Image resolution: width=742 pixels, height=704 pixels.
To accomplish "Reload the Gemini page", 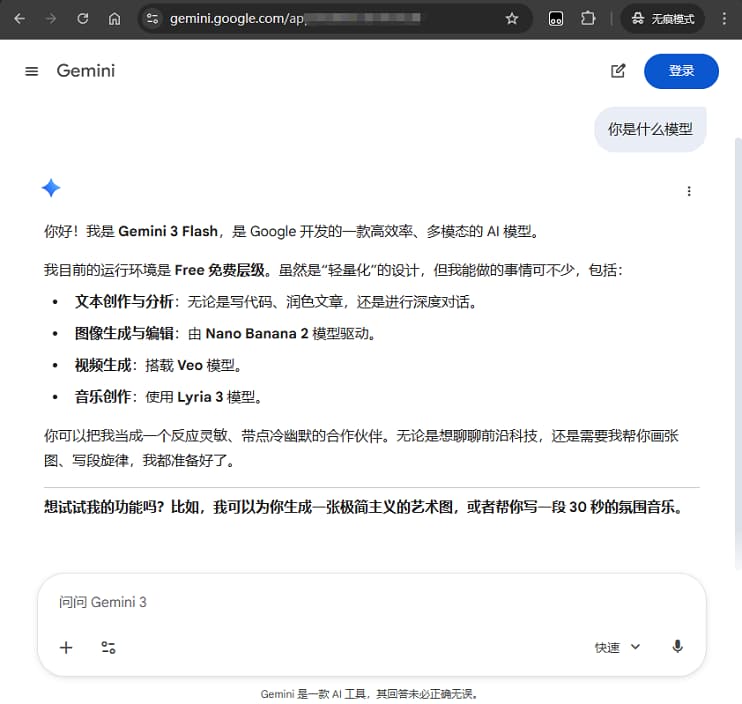I will pos(83,19).
